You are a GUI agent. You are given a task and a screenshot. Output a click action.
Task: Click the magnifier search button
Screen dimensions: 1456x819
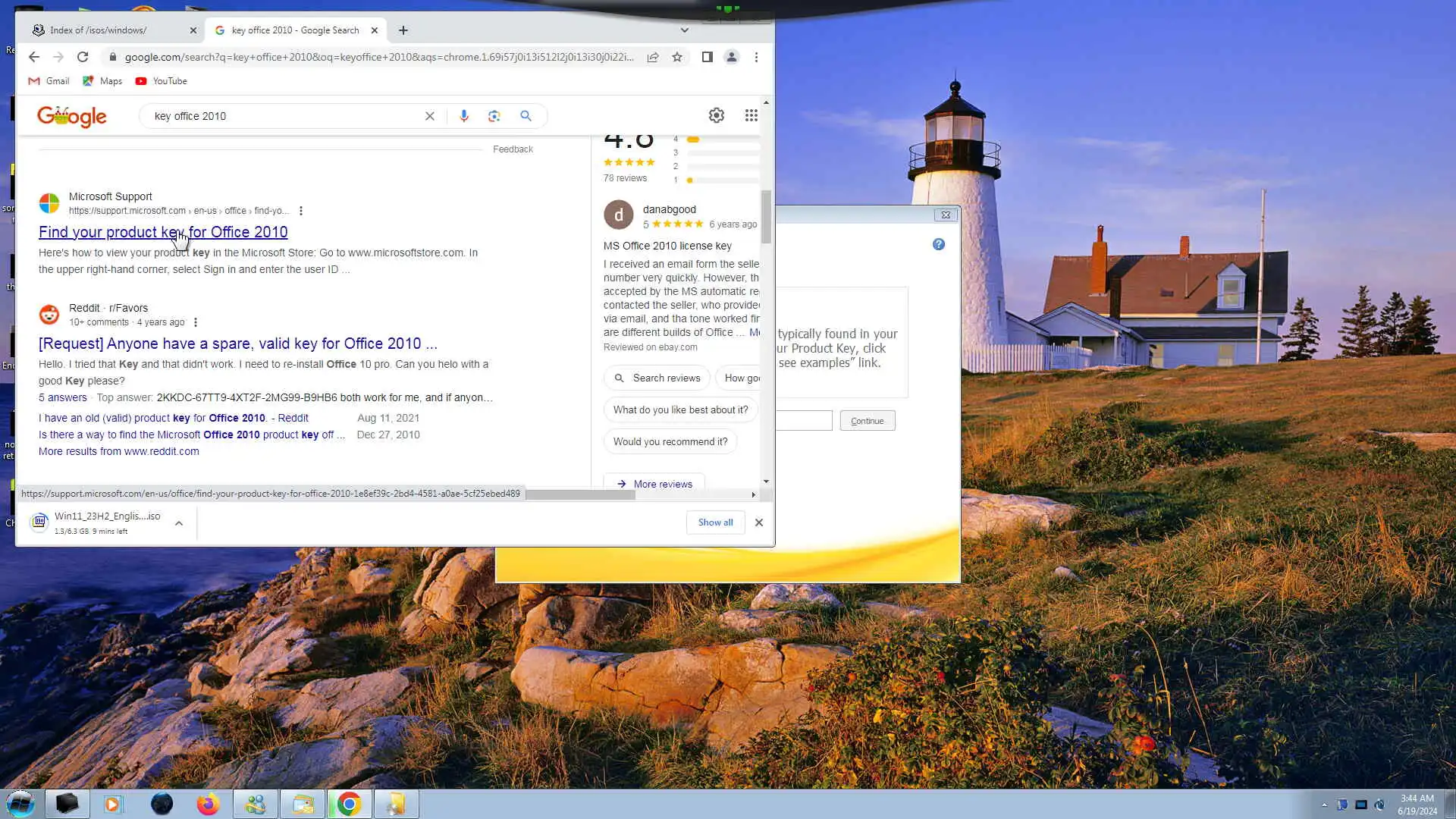[526, 116]
